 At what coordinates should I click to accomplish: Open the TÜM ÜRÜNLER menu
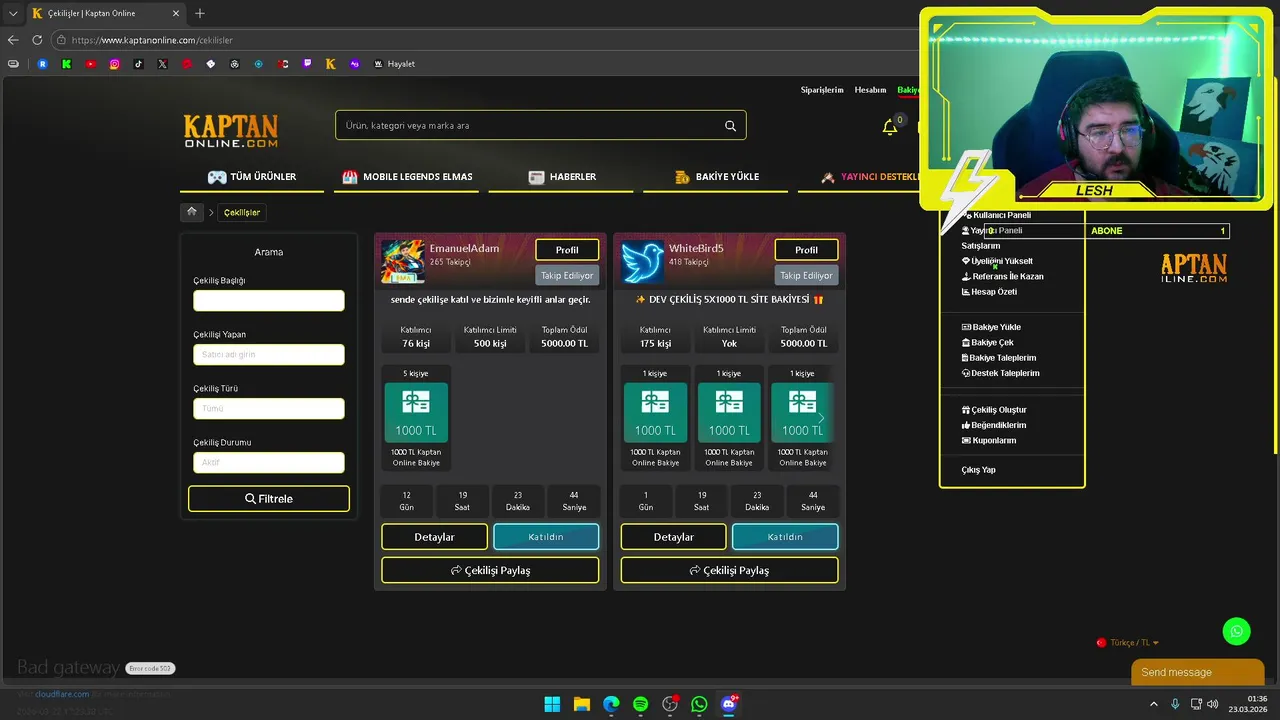[252, 177]
